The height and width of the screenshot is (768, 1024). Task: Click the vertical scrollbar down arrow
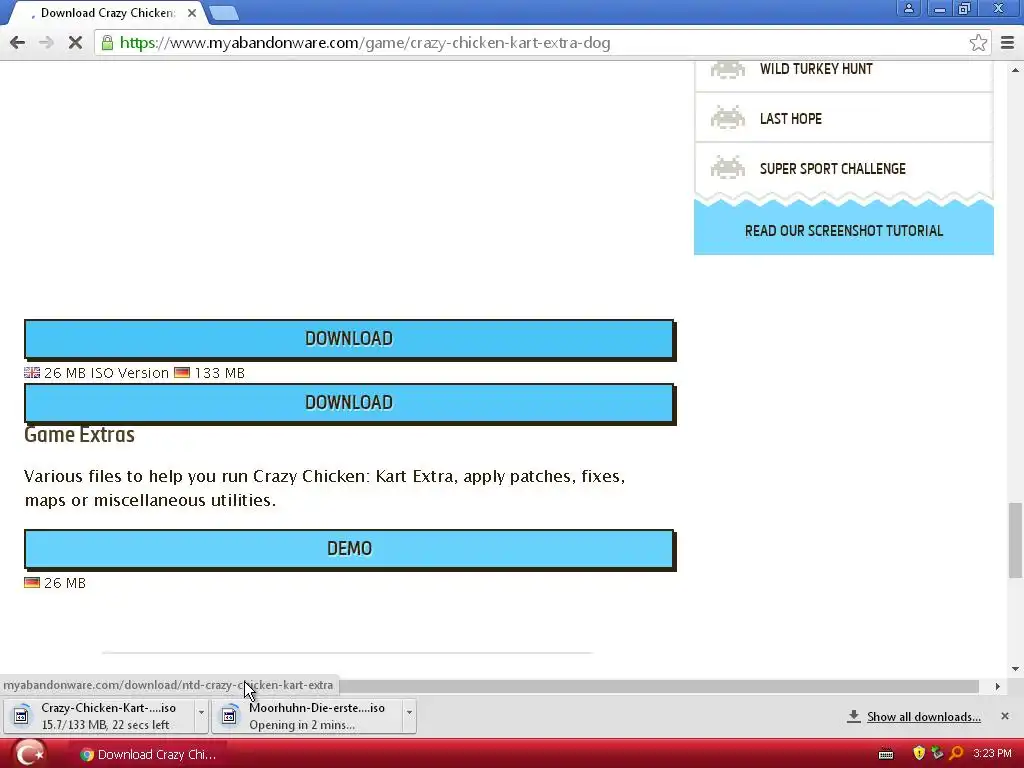click(x=1015, y=669)
